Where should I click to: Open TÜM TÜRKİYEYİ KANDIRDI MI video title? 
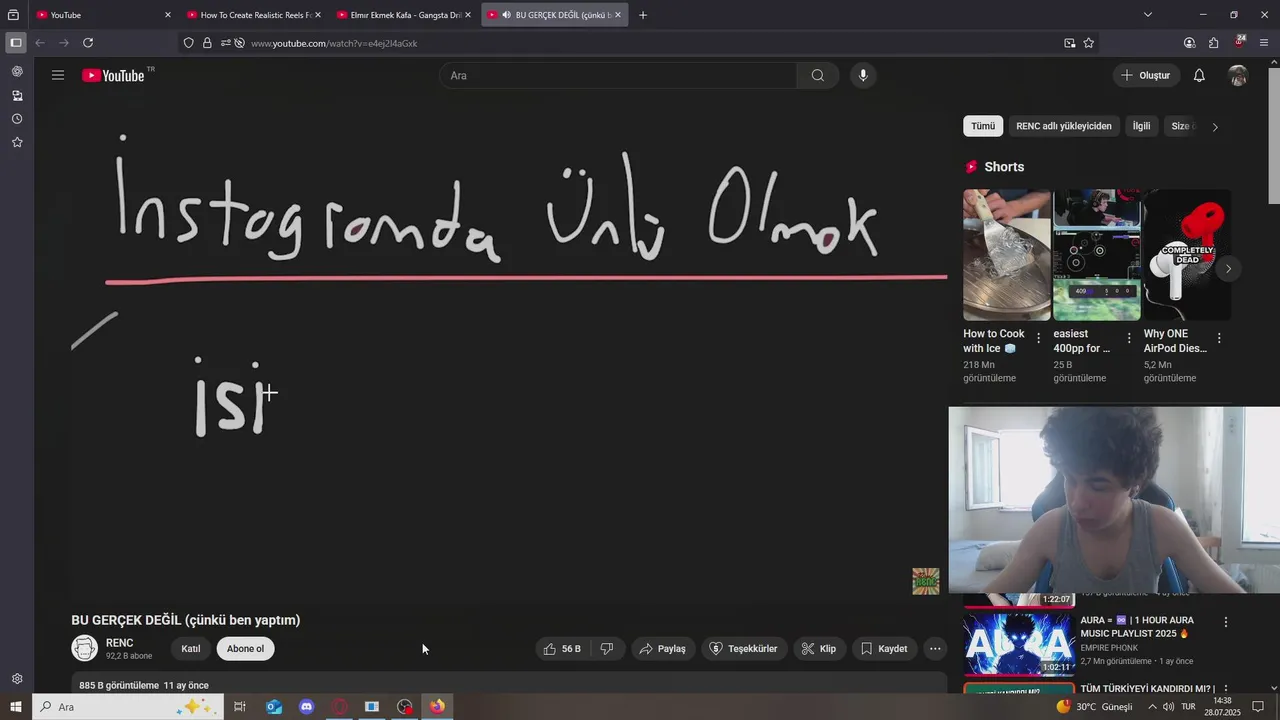click(x=1147, y=689)
